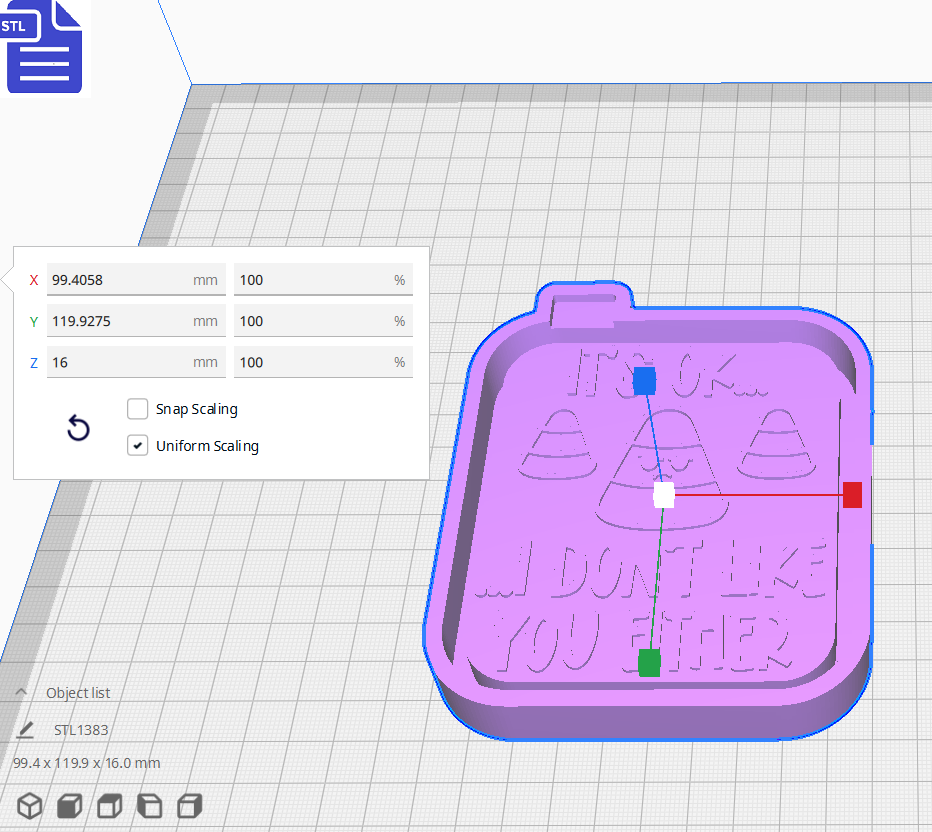The image size is (932, 832).
Task: Collapse the Object list panel
Action: point(21,692)
